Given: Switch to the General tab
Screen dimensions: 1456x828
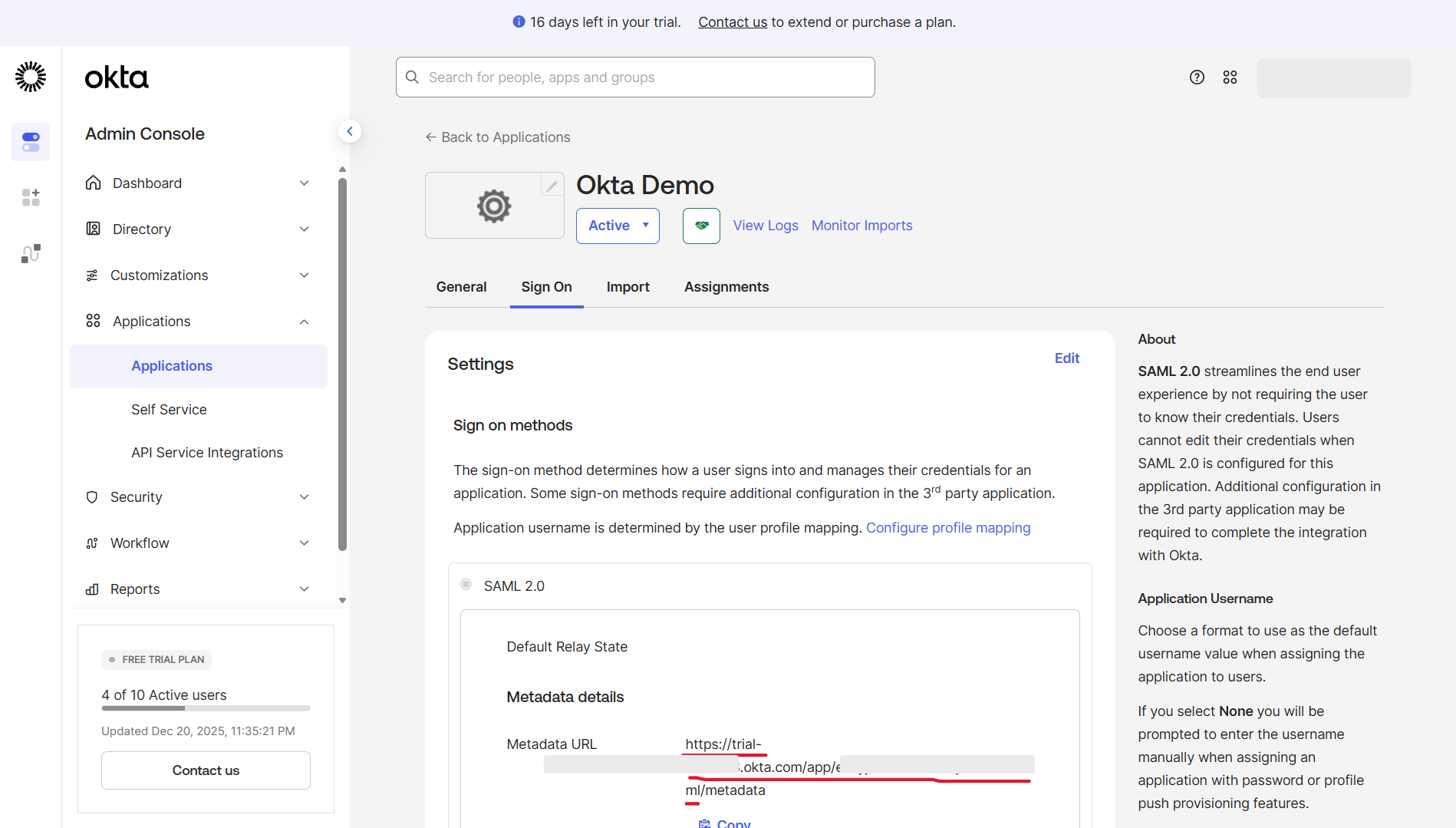Looking at the screenshot, I should (461, 287).
